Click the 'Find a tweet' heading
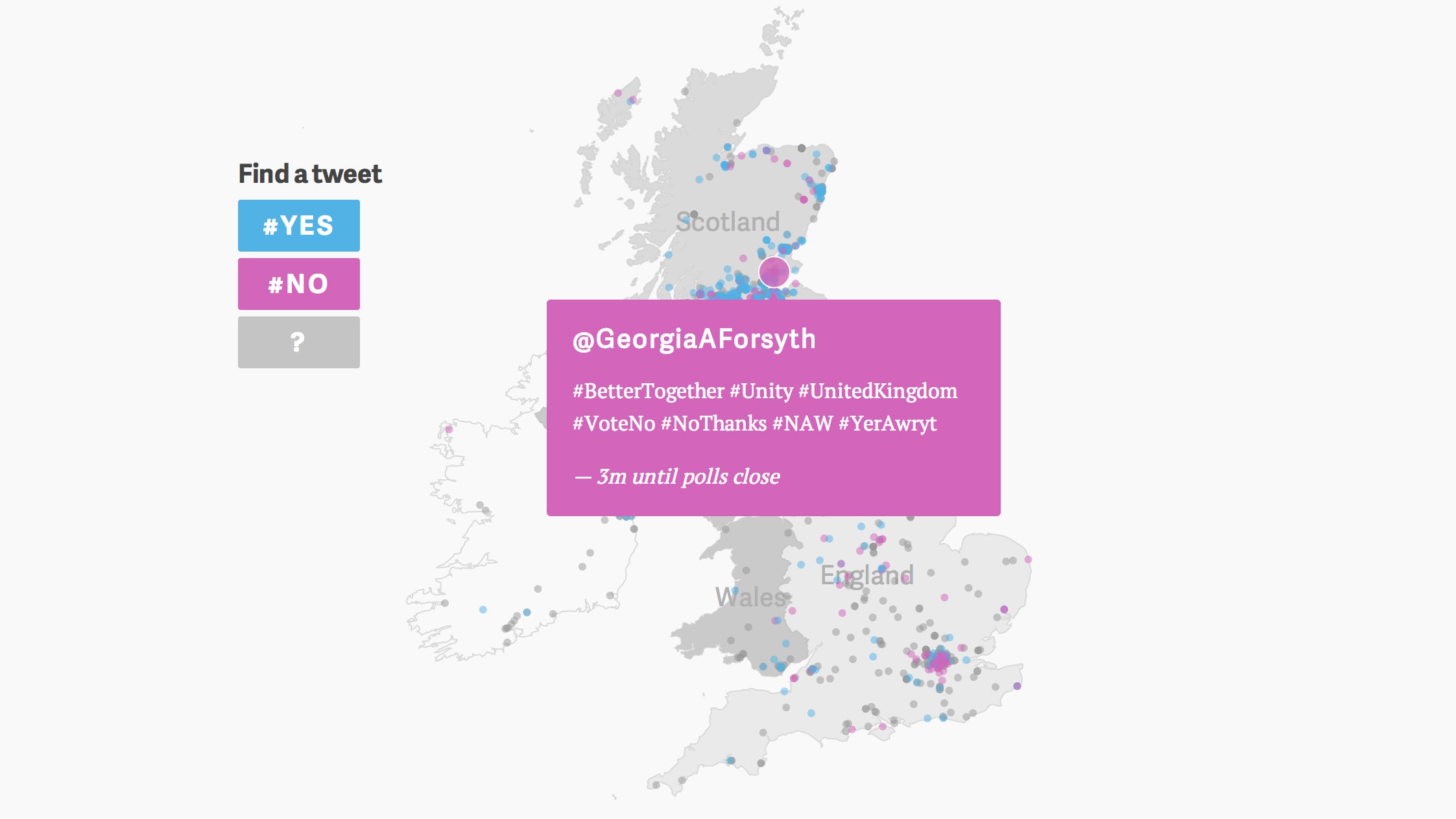The height and width of the screenshot is (819, 1456). (x=310, y=174)
